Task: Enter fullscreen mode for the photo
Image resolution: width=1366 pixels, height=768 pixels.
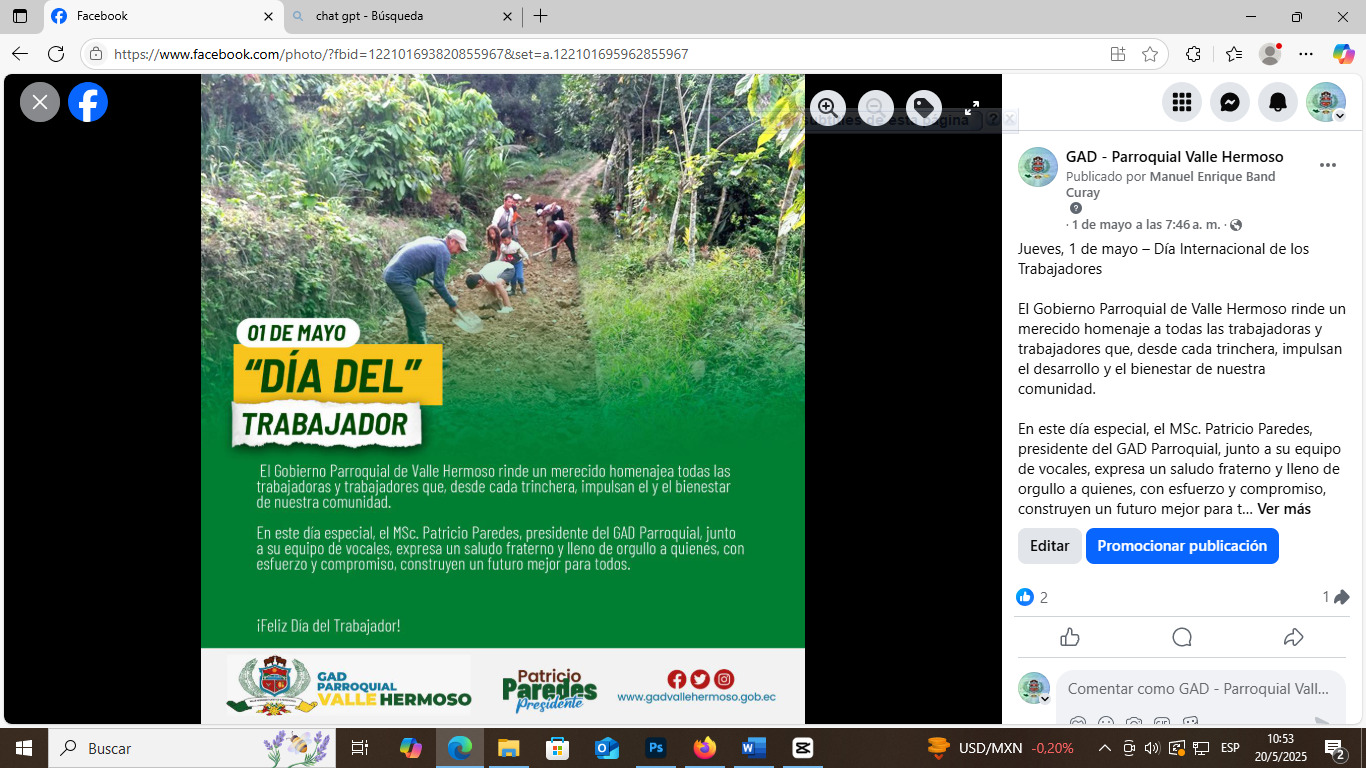Action: tap(971, 108)
